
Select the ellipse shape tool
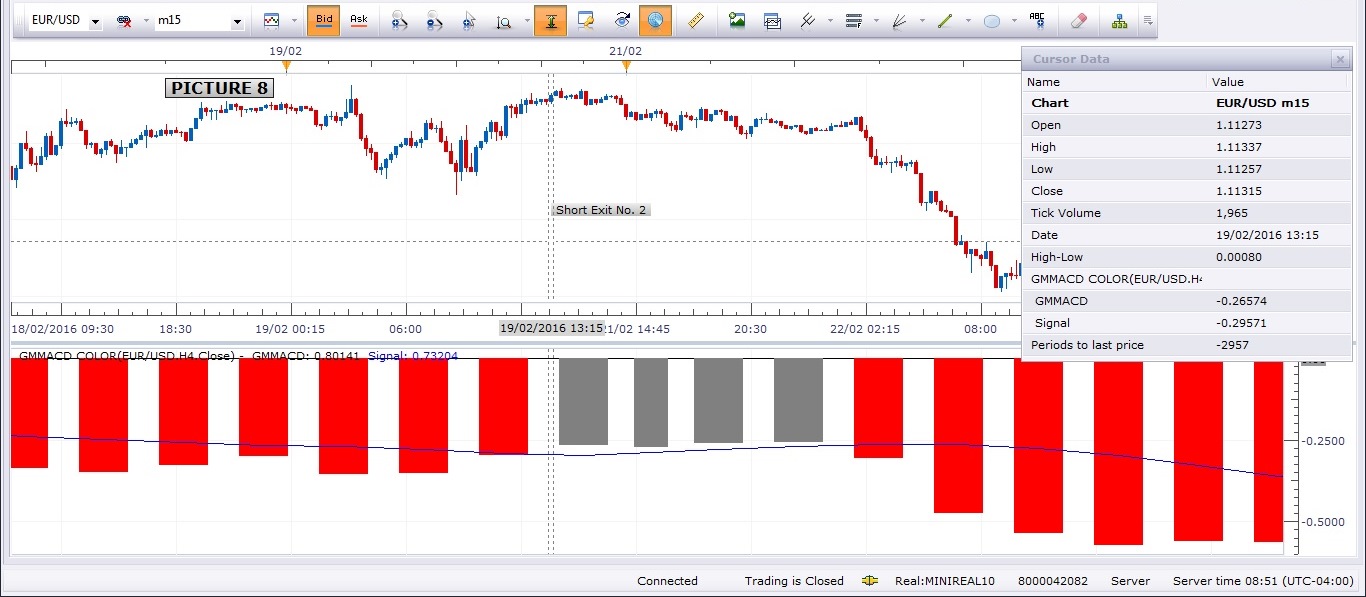(x=992, y=20)
